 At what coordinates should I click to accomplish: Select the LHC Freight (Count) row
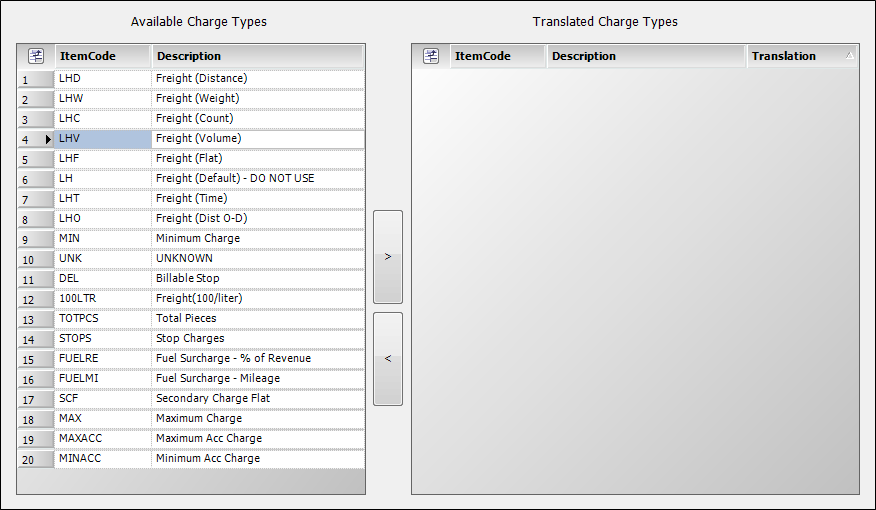(x=201, y=118)
